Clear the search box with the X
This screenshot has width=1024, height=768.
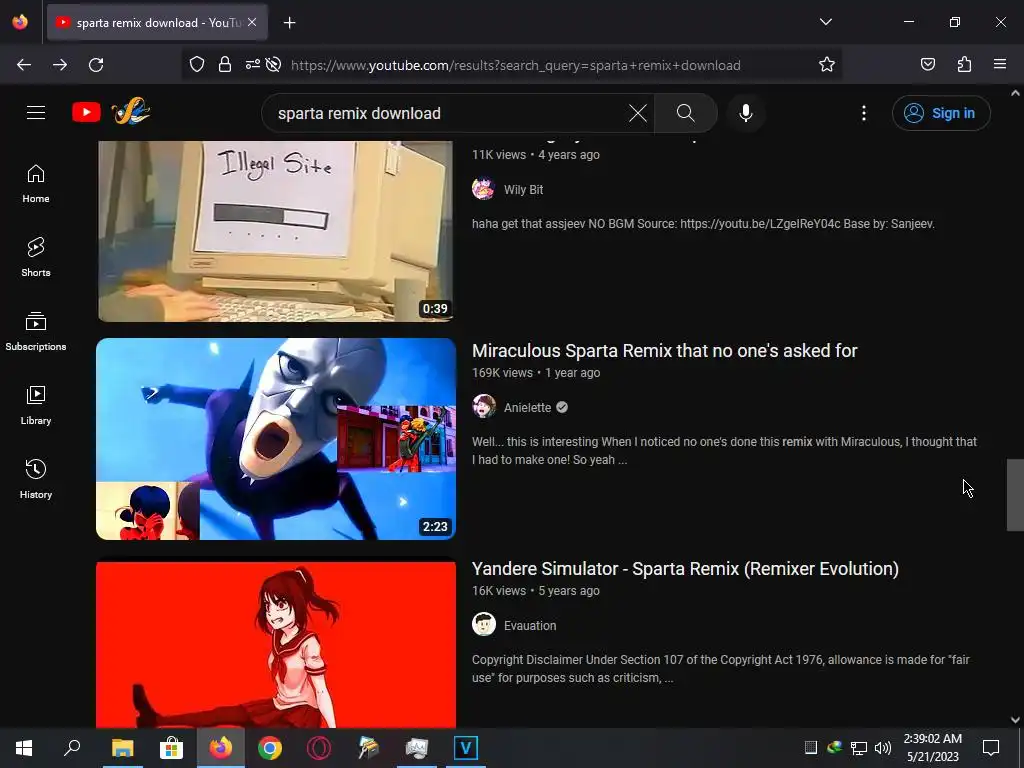pyautogui.click(x=637, y=113)
